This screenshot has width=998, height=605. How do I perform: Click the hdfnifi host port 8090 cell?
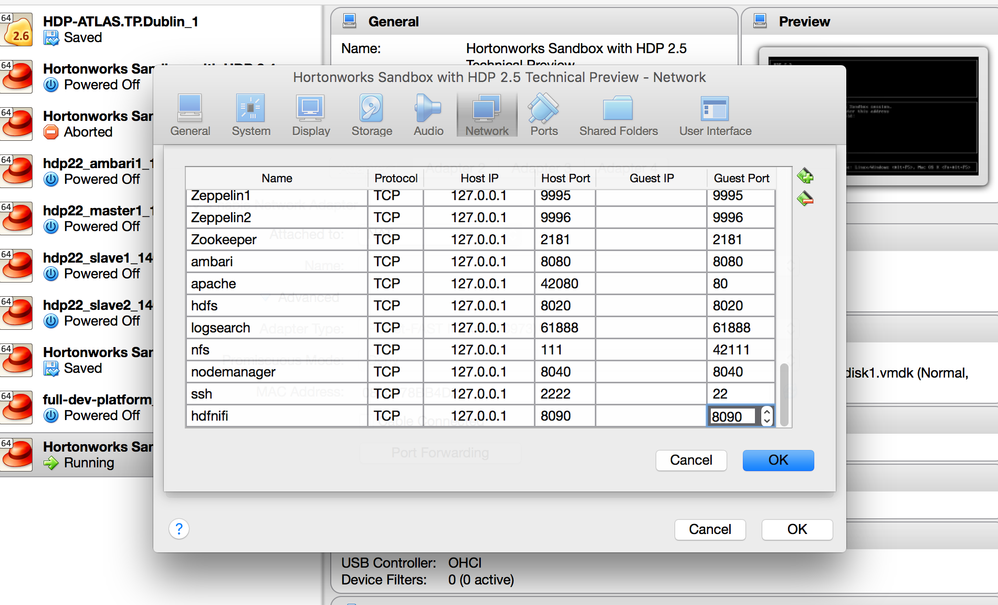[565, 416]
